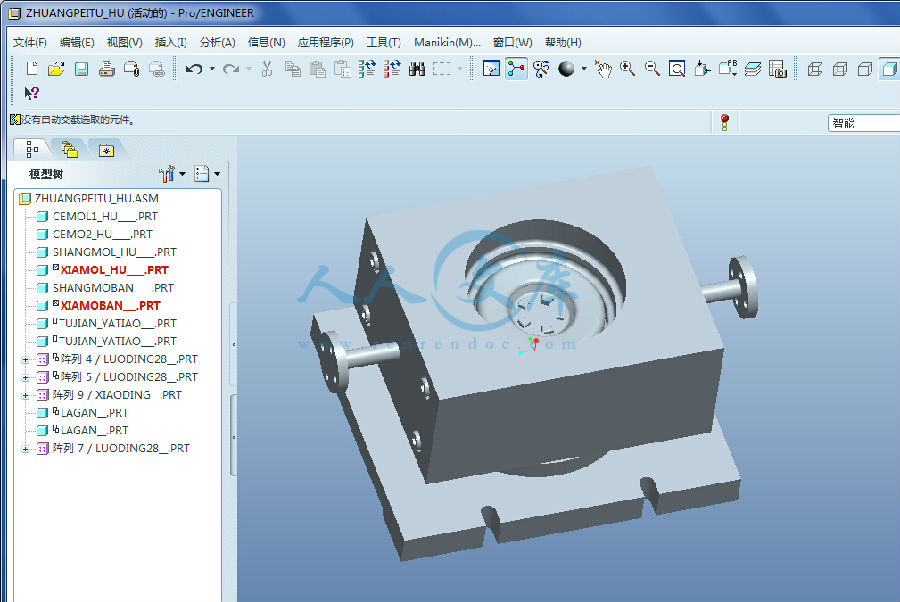Reorient the view with the orientation icon

[702, 69]
